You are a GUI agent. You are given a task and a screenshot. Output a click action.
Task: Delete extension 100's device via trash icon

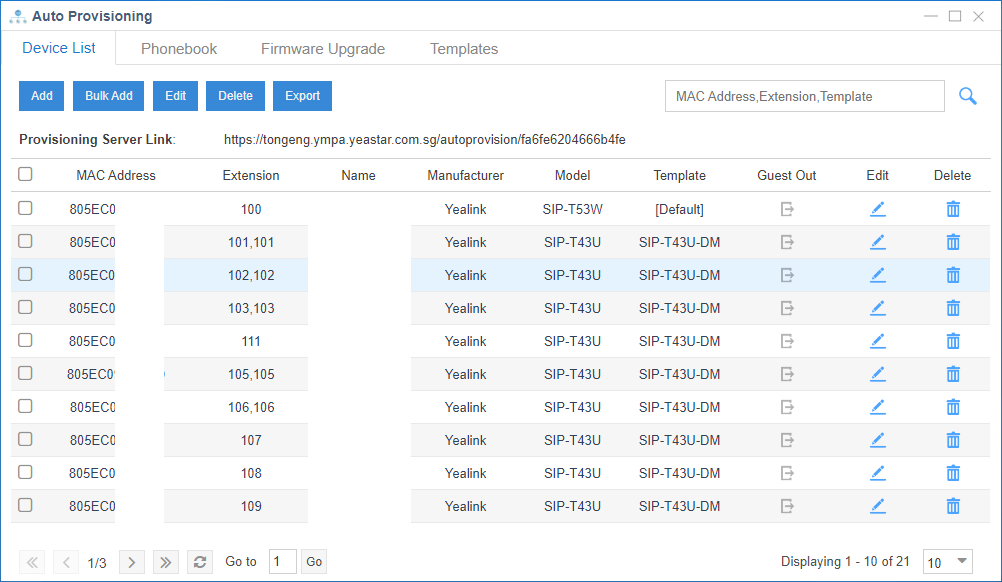951,209
